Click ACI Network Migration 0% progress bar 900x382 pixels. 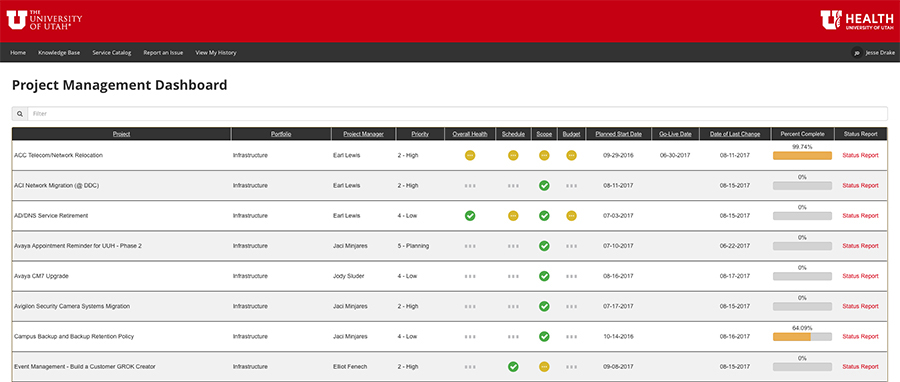tap(802, 186)
